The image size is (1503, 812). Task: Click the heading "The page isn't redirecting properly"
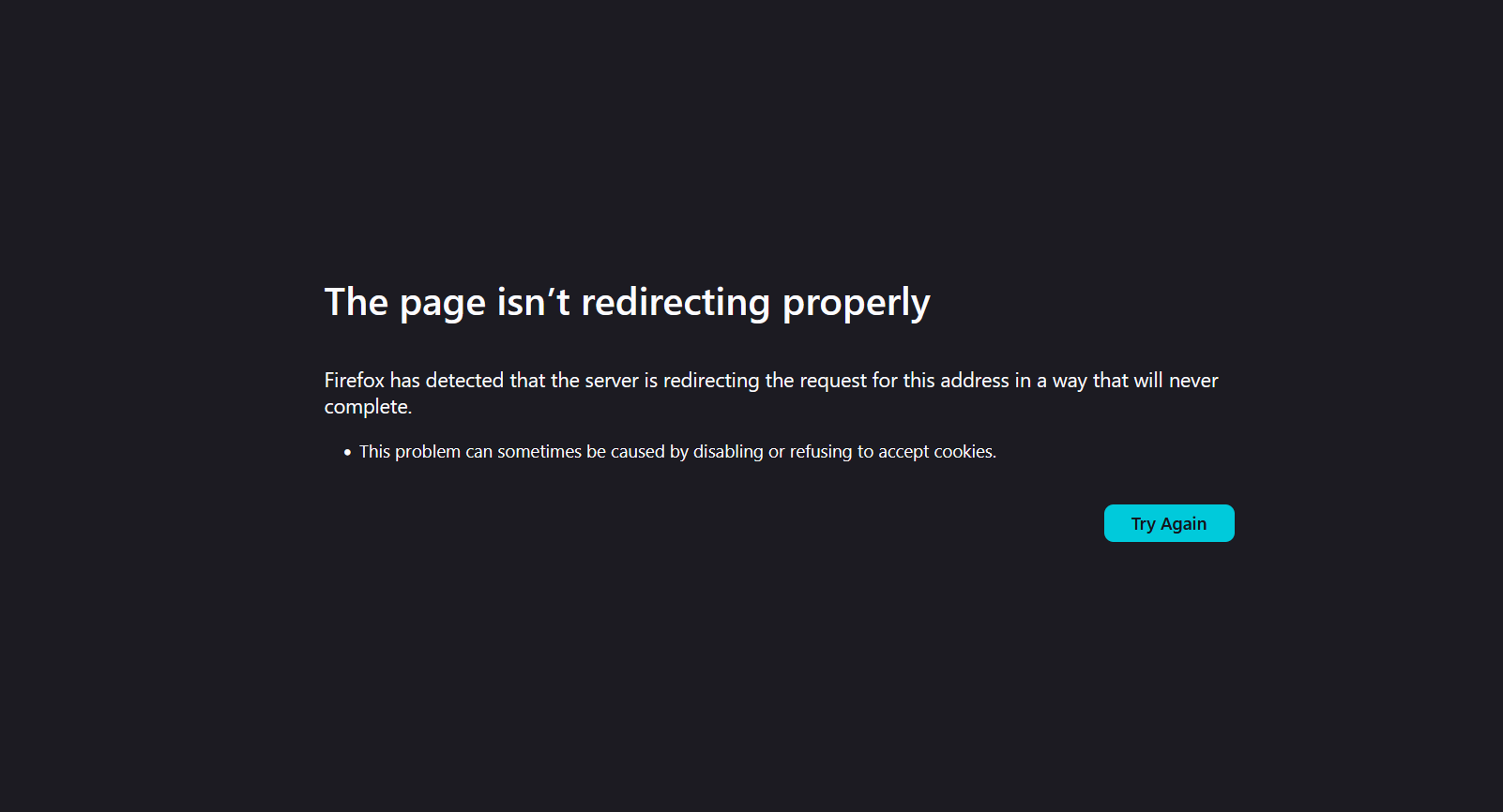pyautogui.click(x=627, y=303)
